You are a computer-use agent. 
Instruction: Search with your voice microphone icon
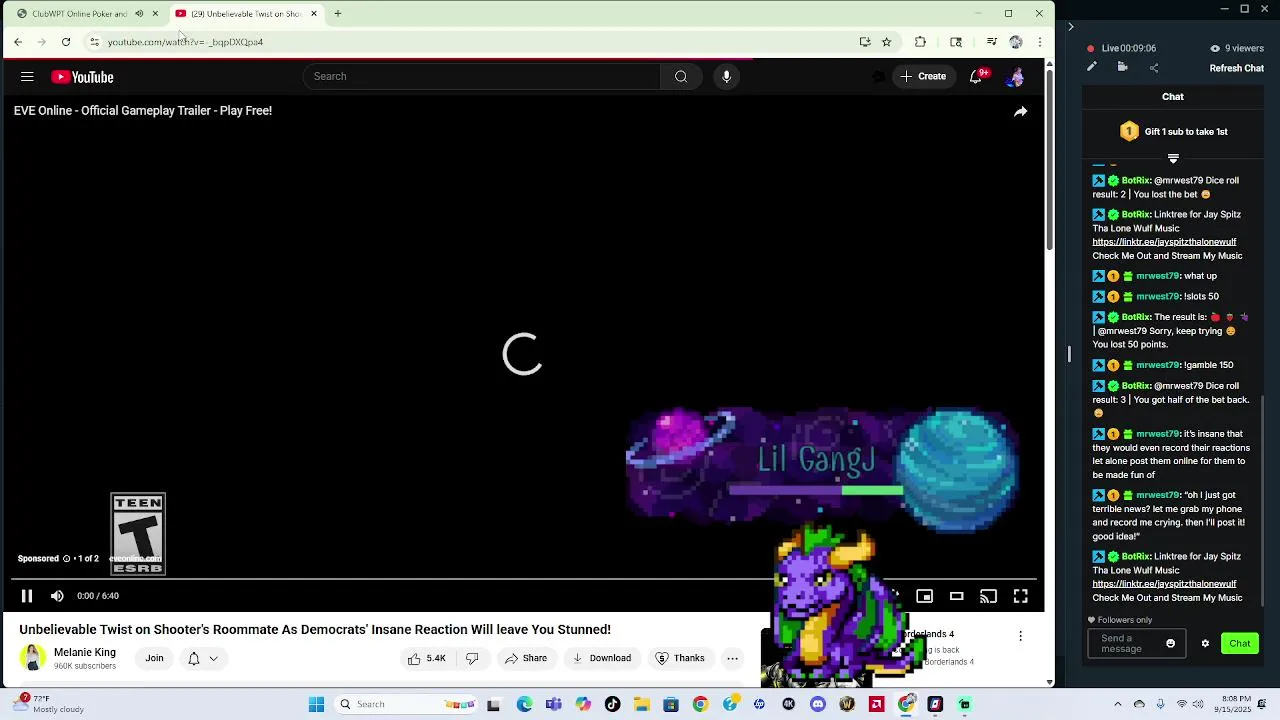coord(726,77)
